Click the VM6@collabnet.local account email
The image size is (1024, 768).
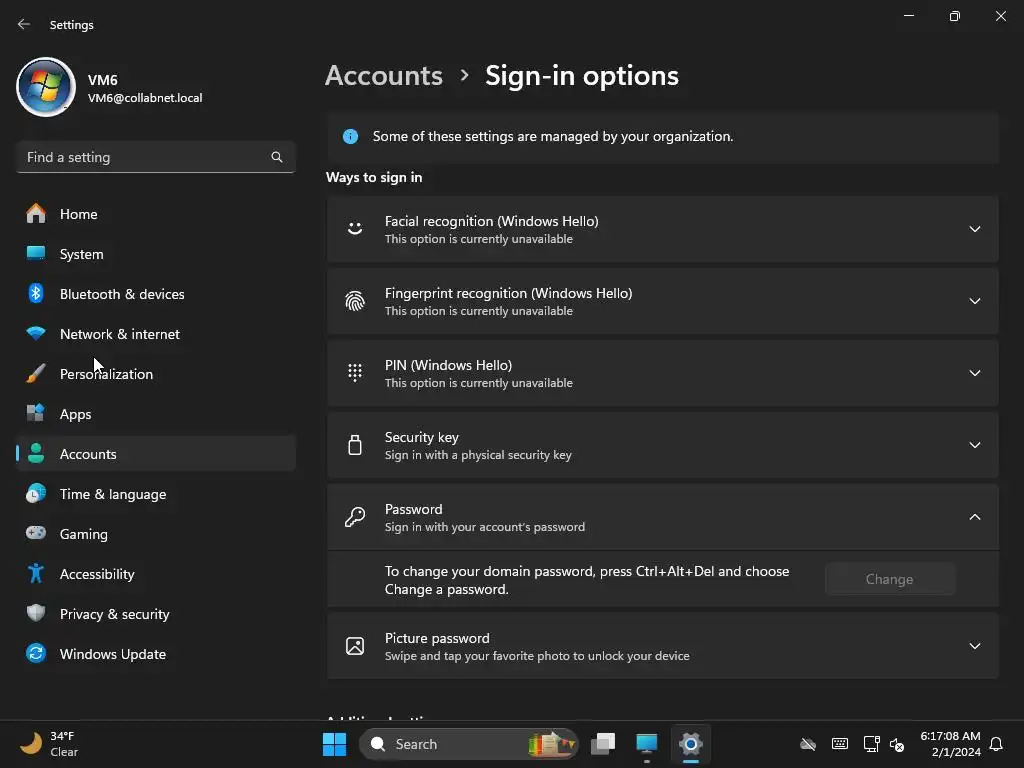pyautogui.click(x=145, y=98)
